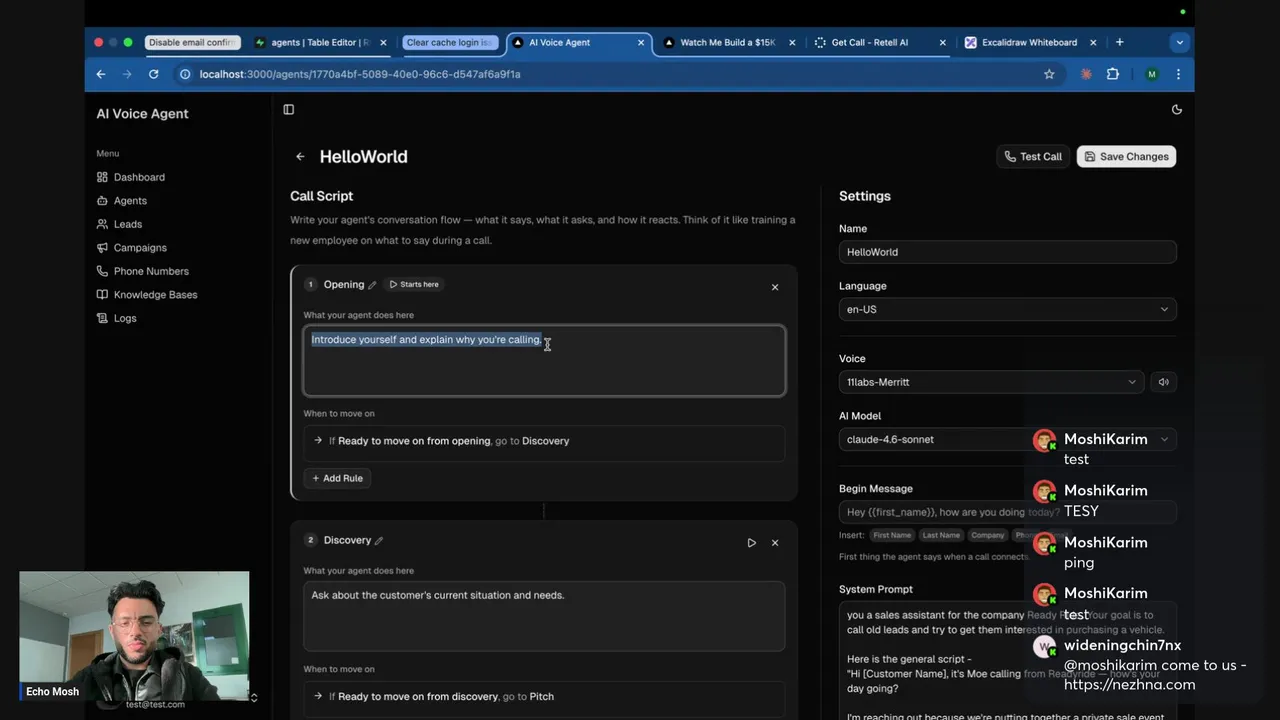Switch to Clear cache login tab
This screenshot has width=1280, height=720.
click(449, 42)
